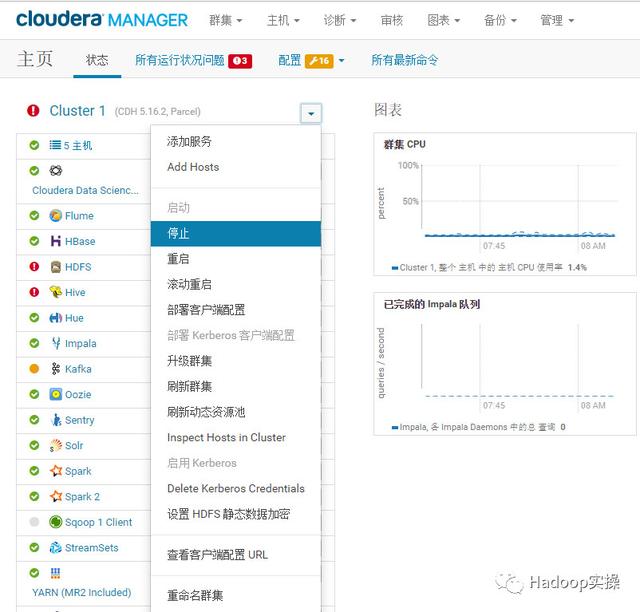This screenshot has height=612, width=640.
Task: Open the 5 主机 hosts link
Action: pyautogui.click(x=78, y=145)
